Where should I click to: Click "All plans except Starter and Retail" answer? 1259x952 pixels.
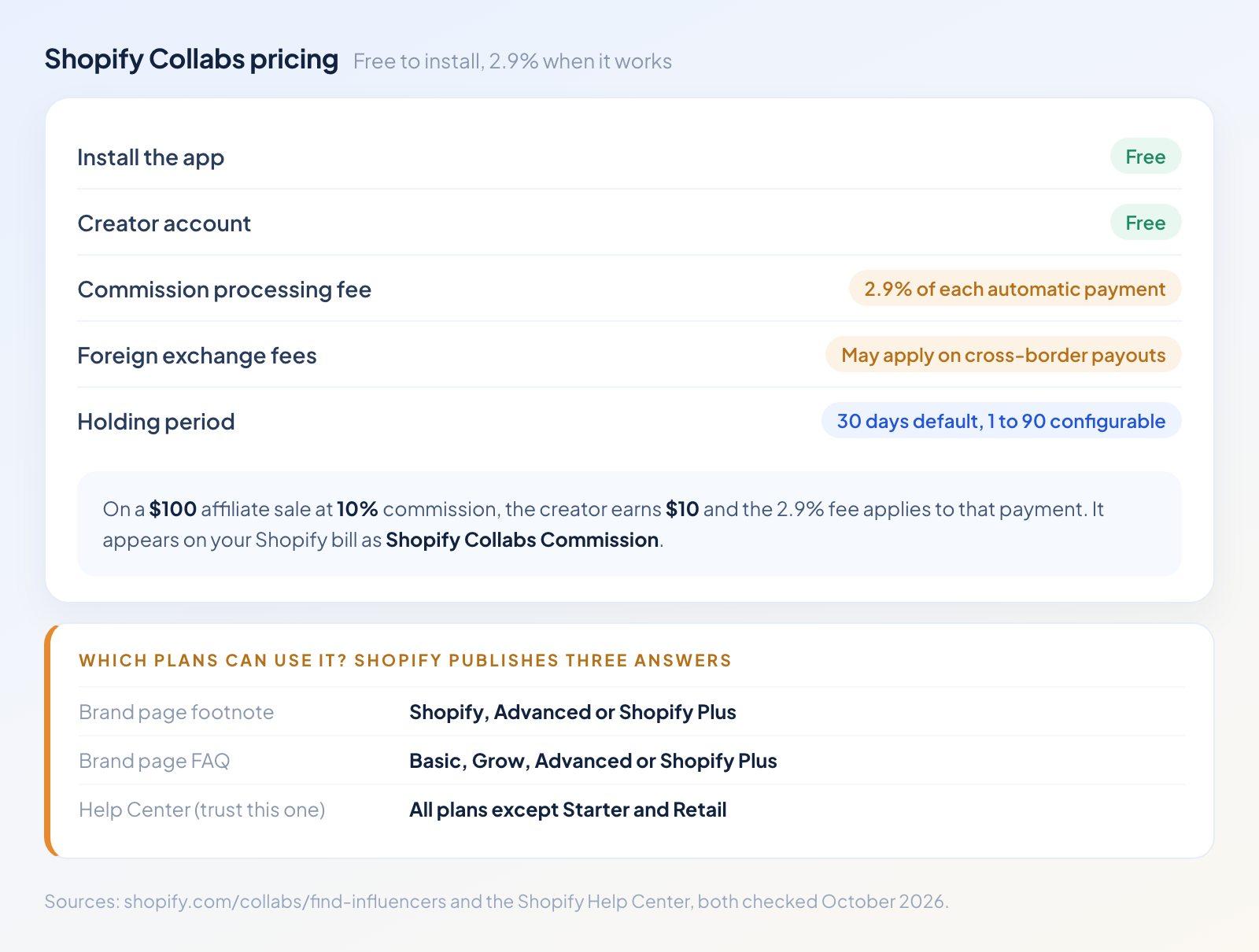568,810
